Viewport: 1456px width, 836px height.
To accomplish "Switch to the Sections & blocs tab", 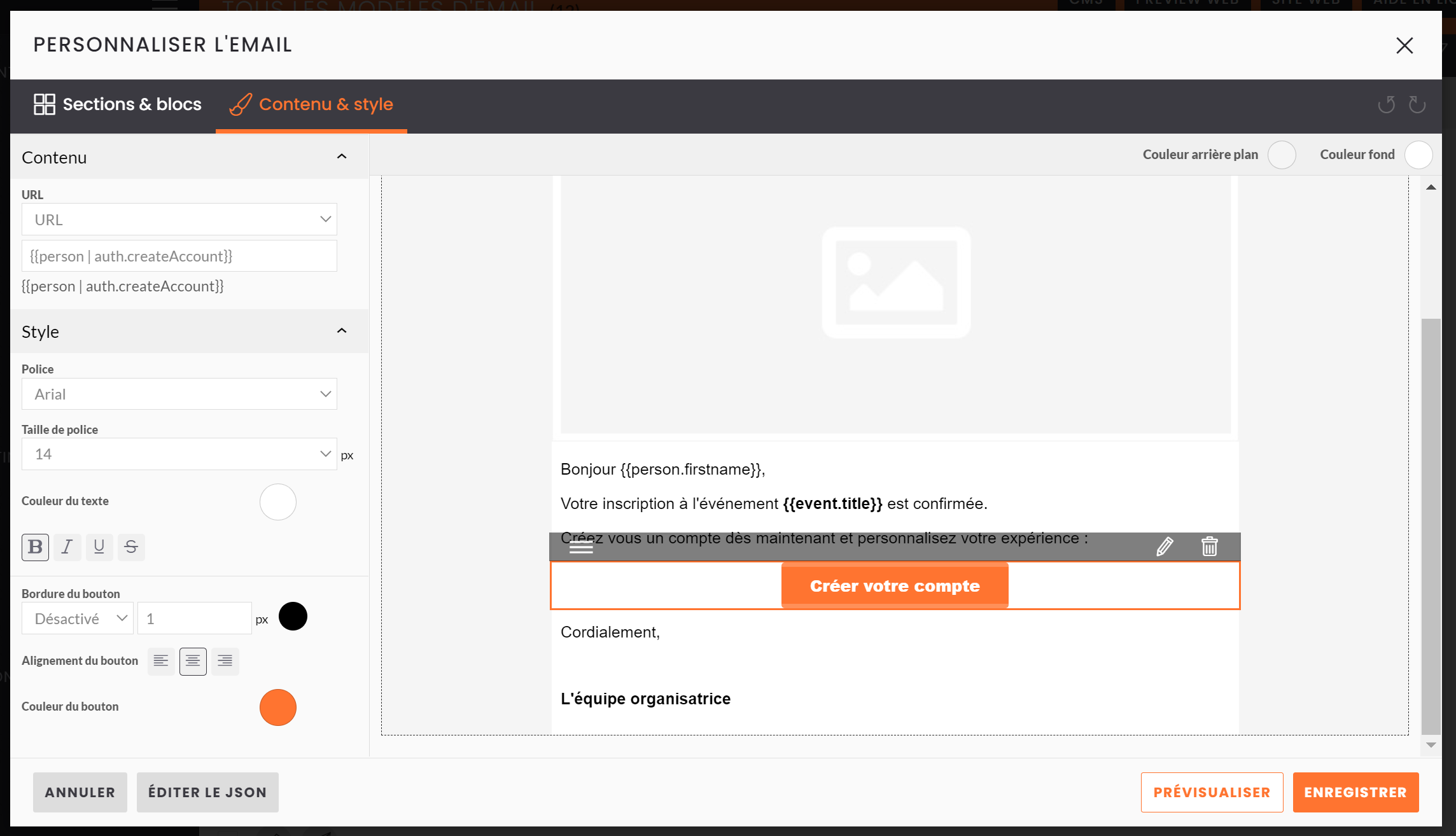I will tap(118, 104).
